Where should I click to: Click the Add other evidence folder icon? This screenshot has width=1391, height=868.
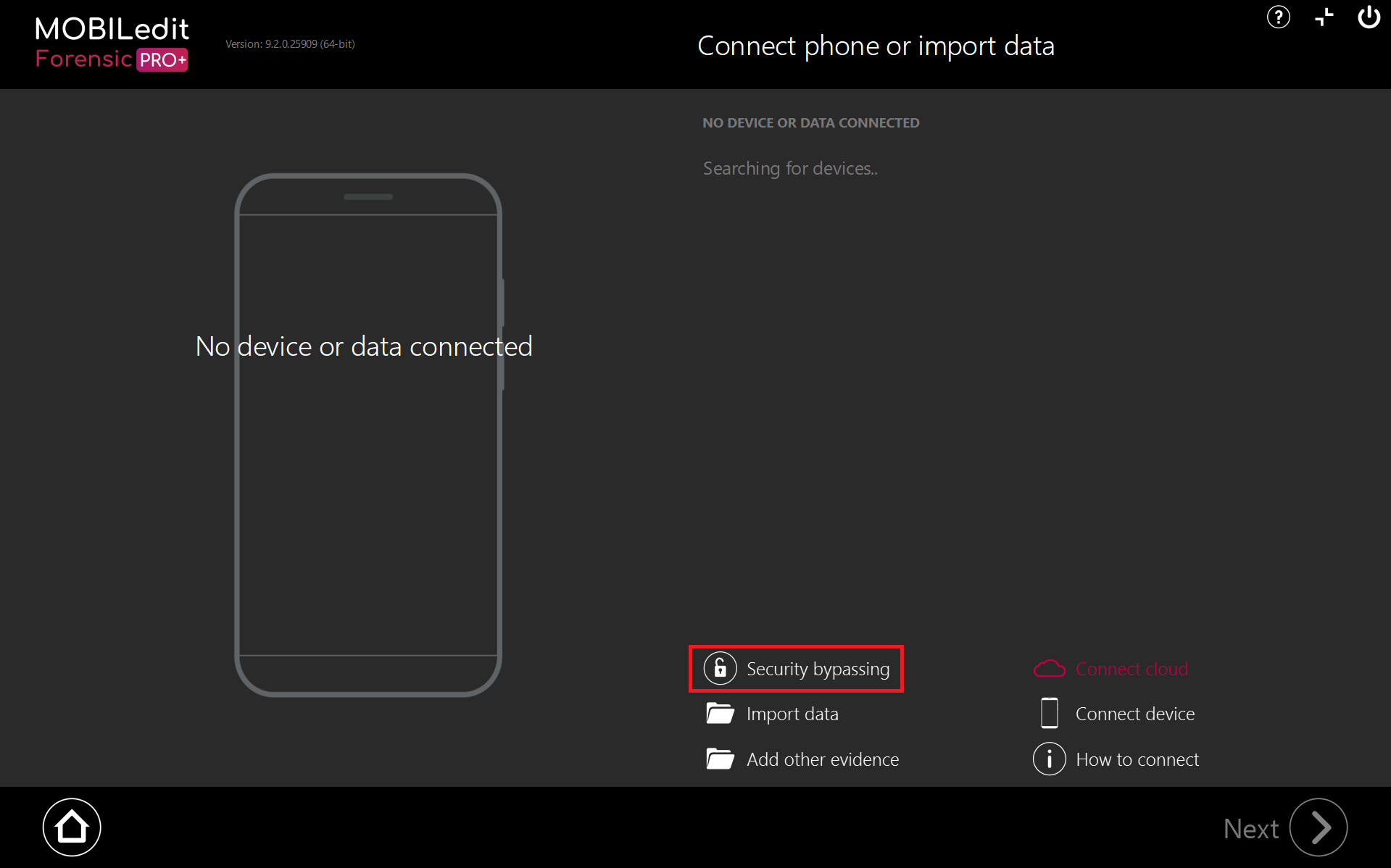coord(720,759)
